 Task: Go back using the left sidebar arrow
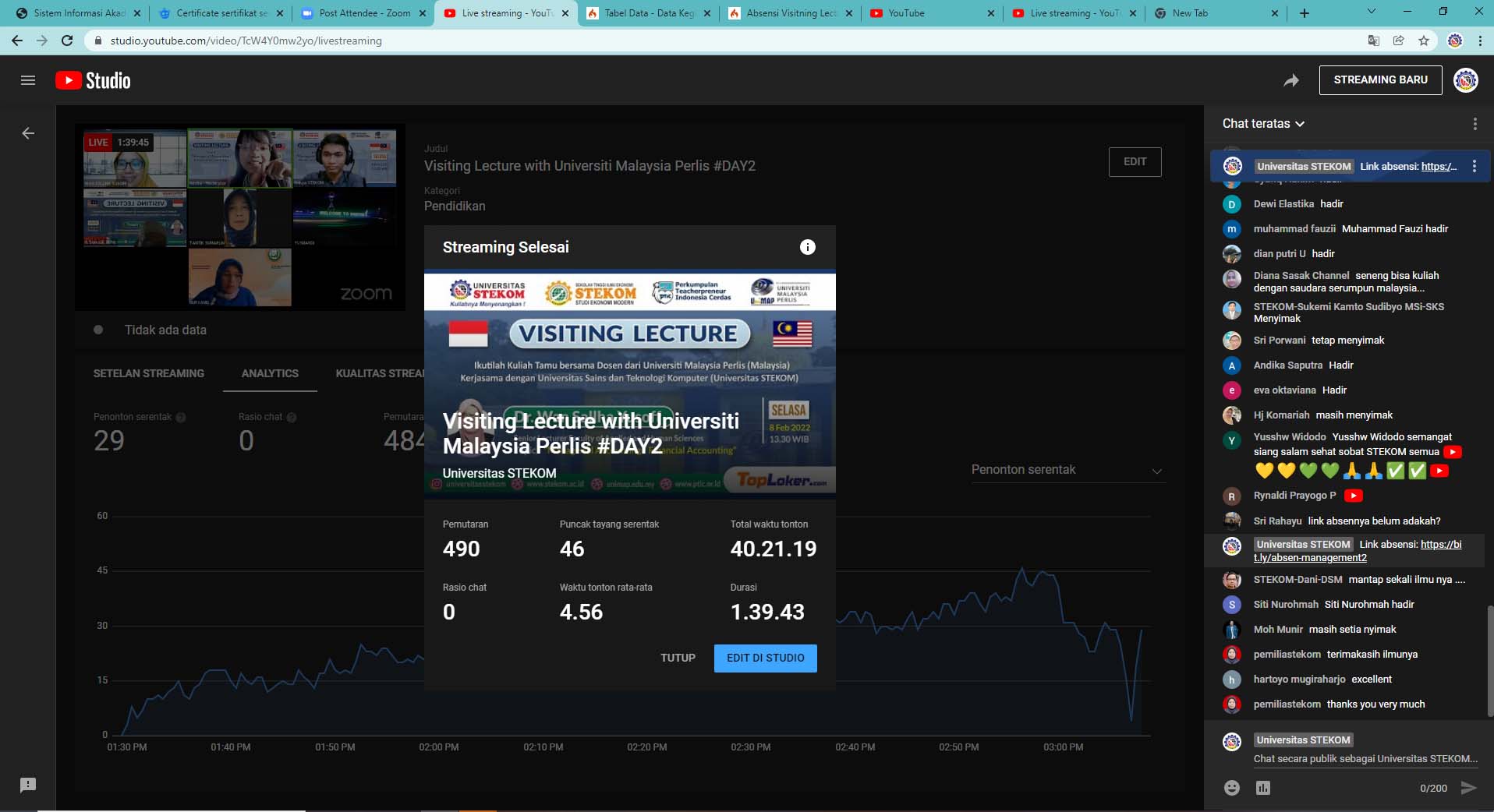(28, 133)
